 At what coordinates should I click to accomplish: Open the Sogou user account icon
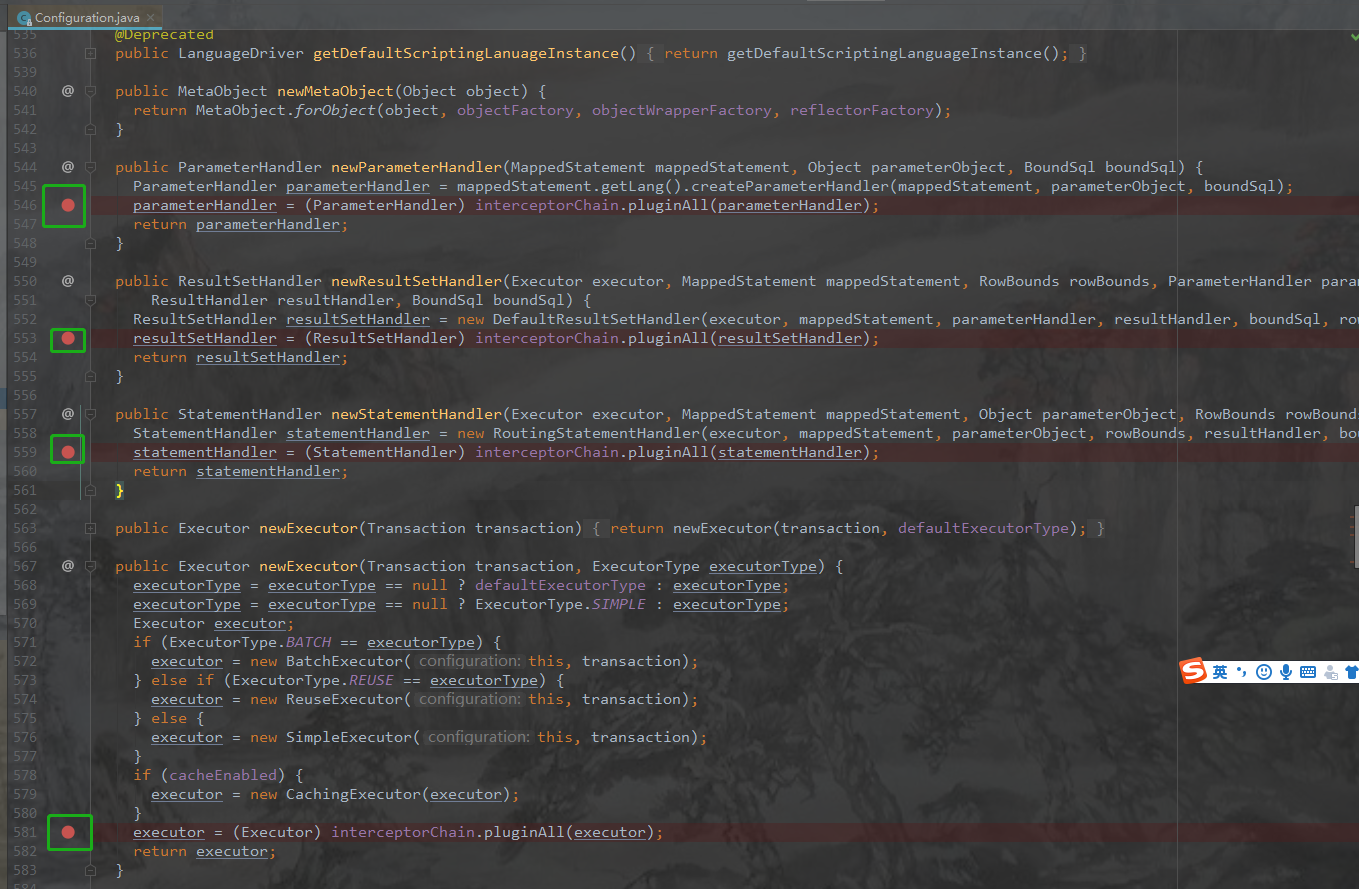[x=1331, y=672]
